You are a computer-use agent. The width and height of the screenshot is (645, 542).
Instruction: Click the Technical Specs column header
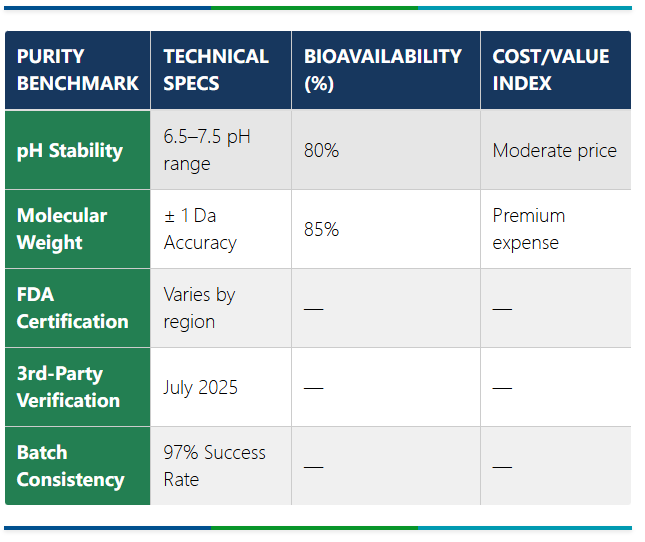point(216,70)
